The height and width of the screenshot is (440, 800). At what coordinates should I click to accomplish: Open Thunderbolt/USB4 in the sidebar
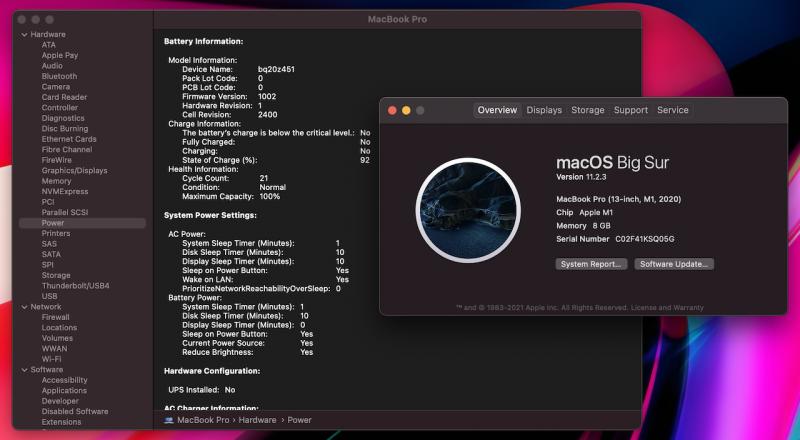[x=76, y=286]
